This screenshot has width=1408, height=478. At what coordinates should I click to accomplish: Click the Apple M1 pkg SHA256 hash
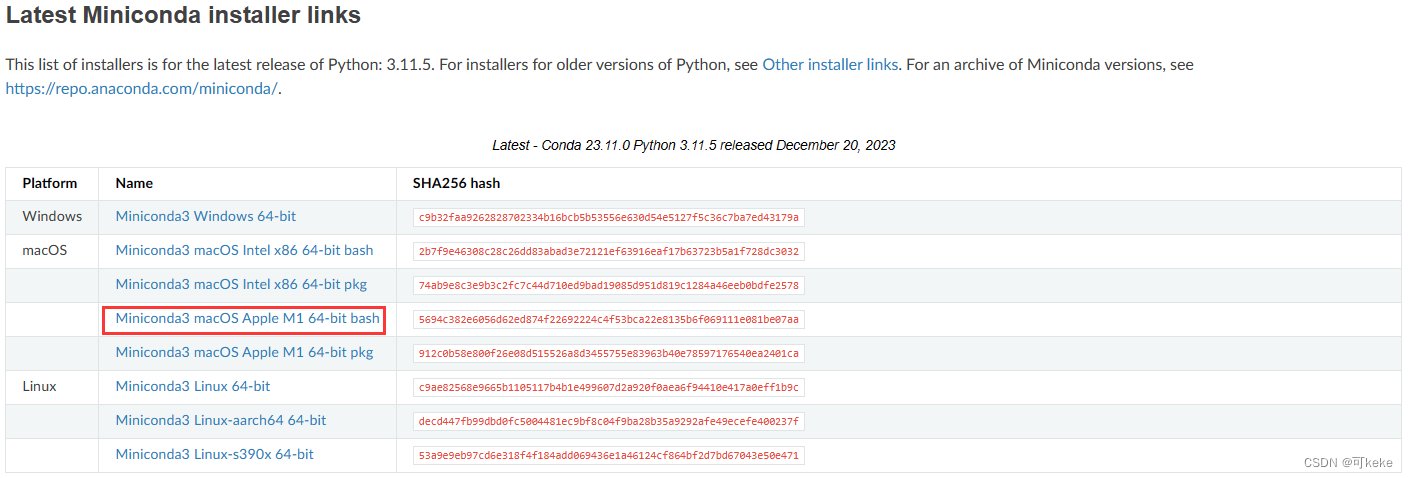pyautogui.click(x=608, y=353)
